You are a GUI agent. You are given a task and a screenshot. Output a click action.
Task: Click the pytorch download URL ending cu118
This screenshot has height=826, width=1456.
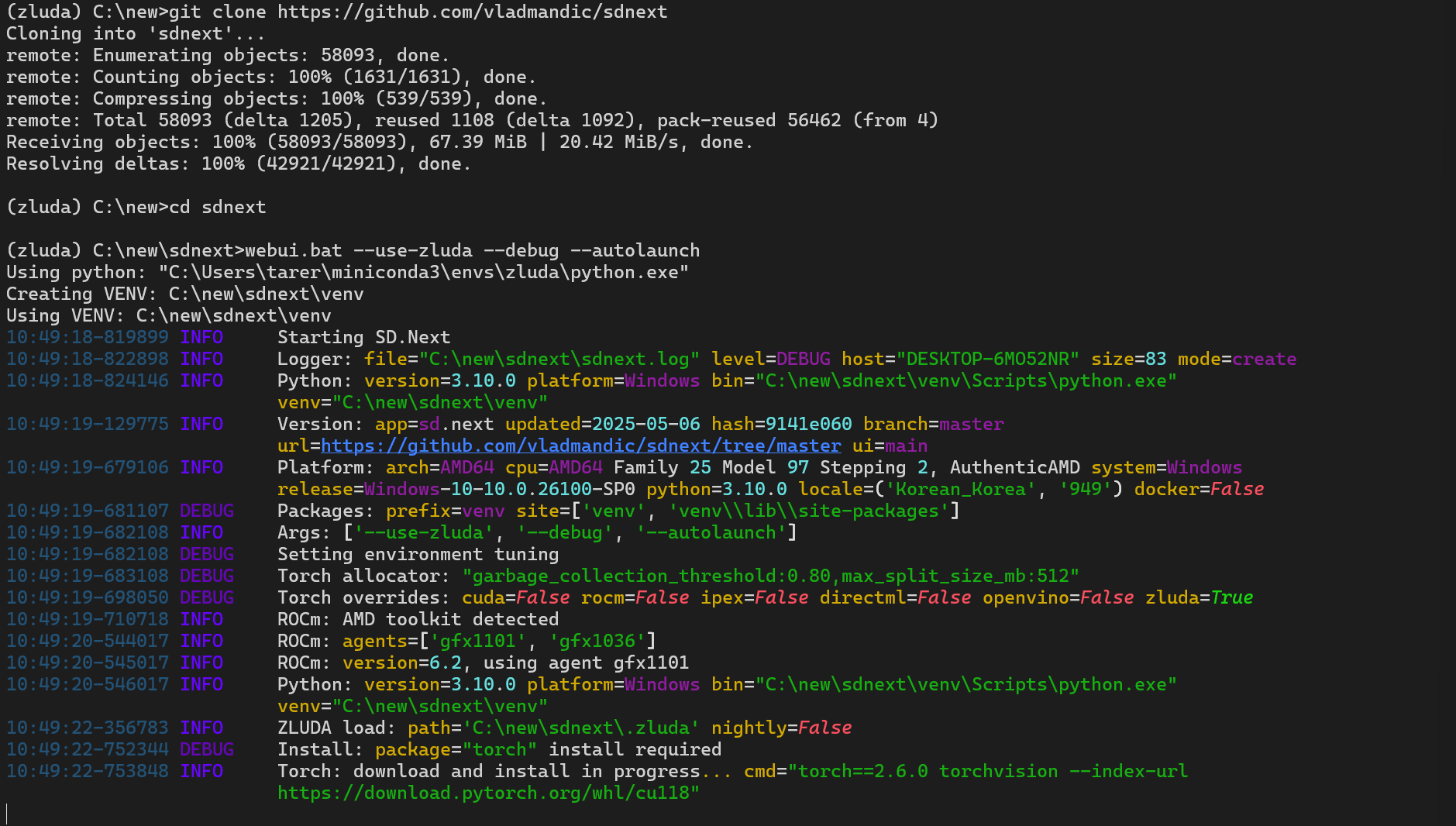[x=488, y=793]
